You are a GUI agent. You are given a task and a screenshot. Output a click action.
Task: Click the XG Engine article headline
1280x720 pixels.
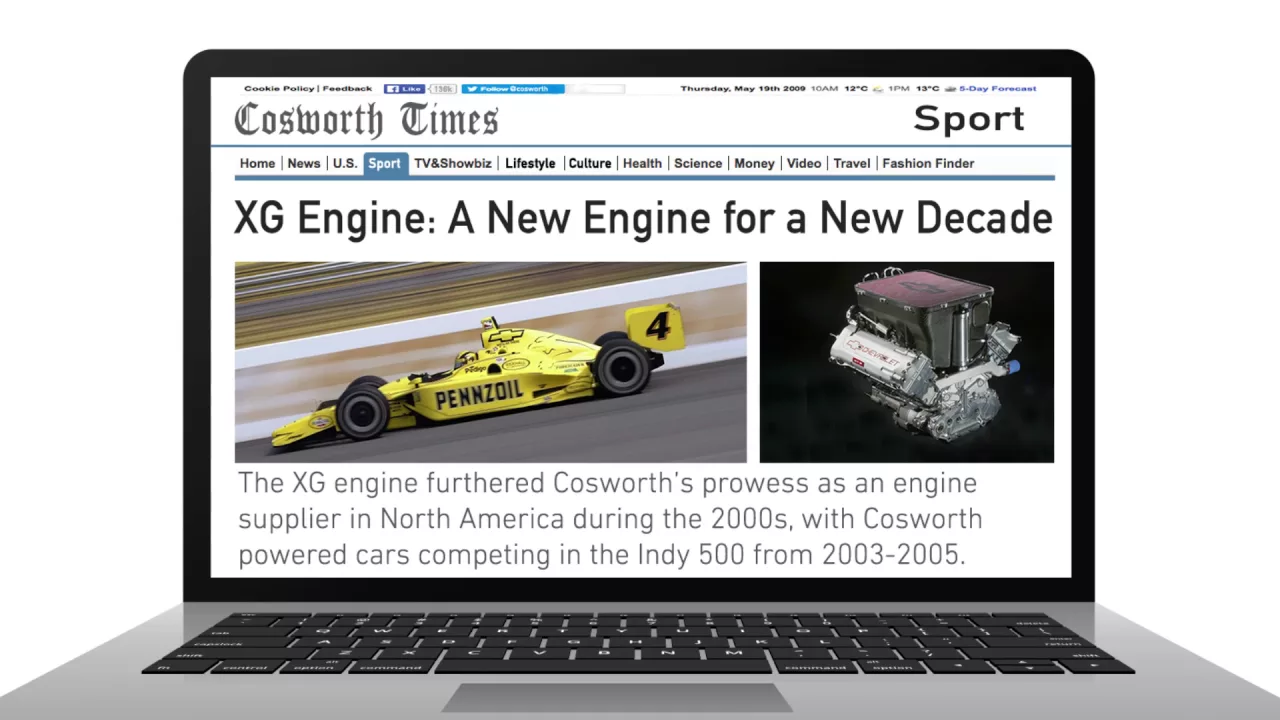(643, 218)
